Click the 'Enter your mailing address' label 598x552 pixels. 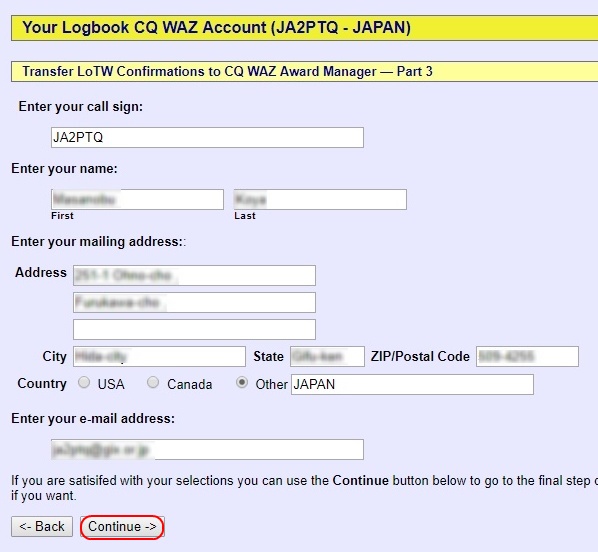point(99,242)
